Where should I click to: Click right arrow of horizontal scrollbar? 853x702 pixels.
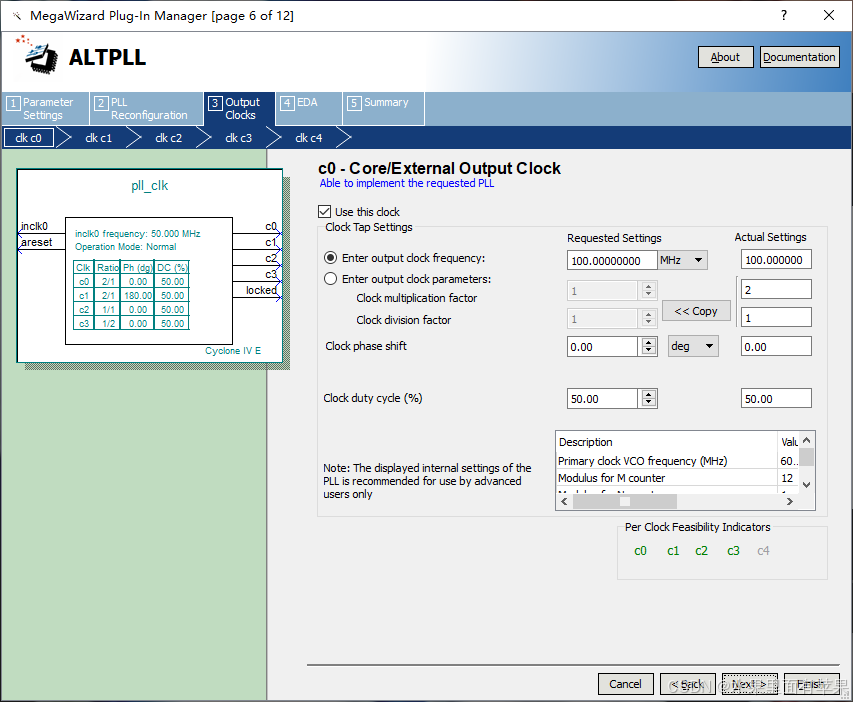tap(790, 501)
